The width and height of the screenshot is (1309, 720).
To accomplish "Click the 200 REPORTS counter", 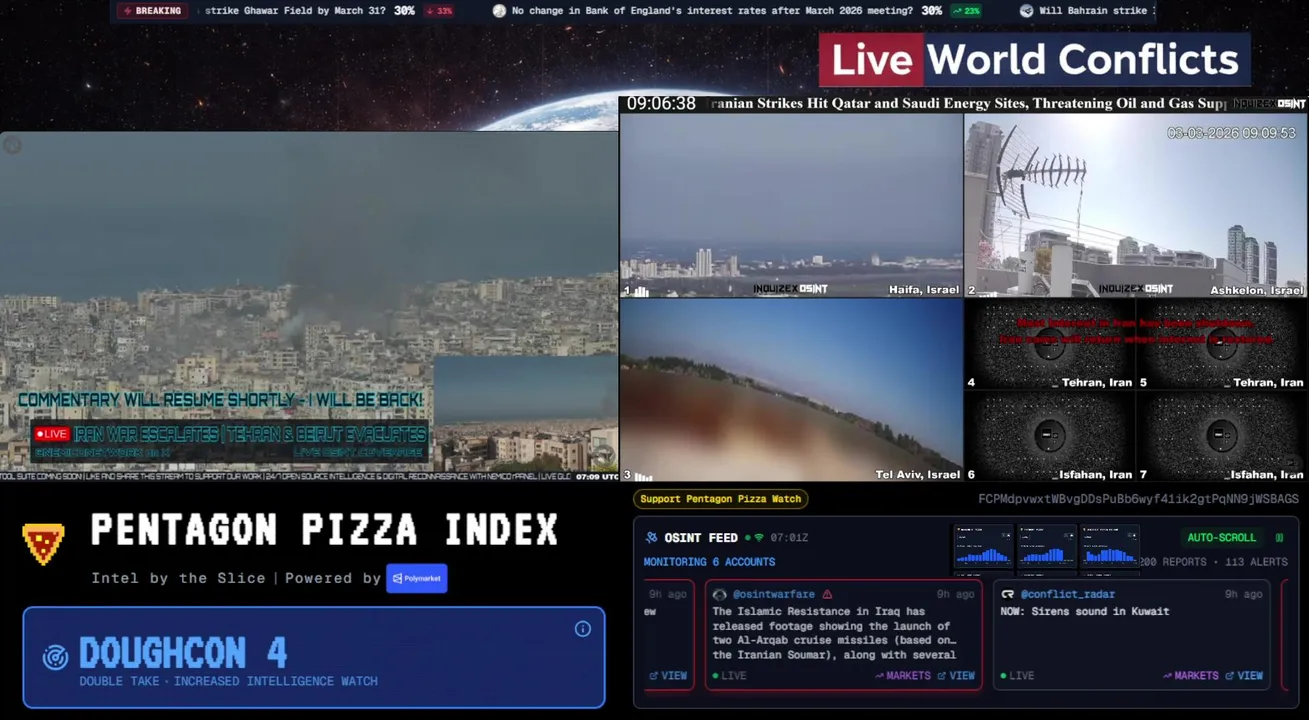I will click(1172, 562).
